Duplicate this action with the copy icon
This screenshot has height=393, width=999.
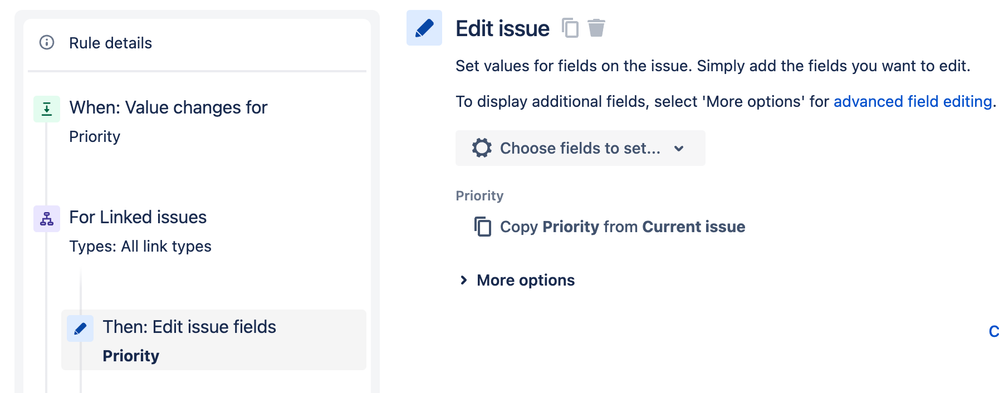coord(570,28)
